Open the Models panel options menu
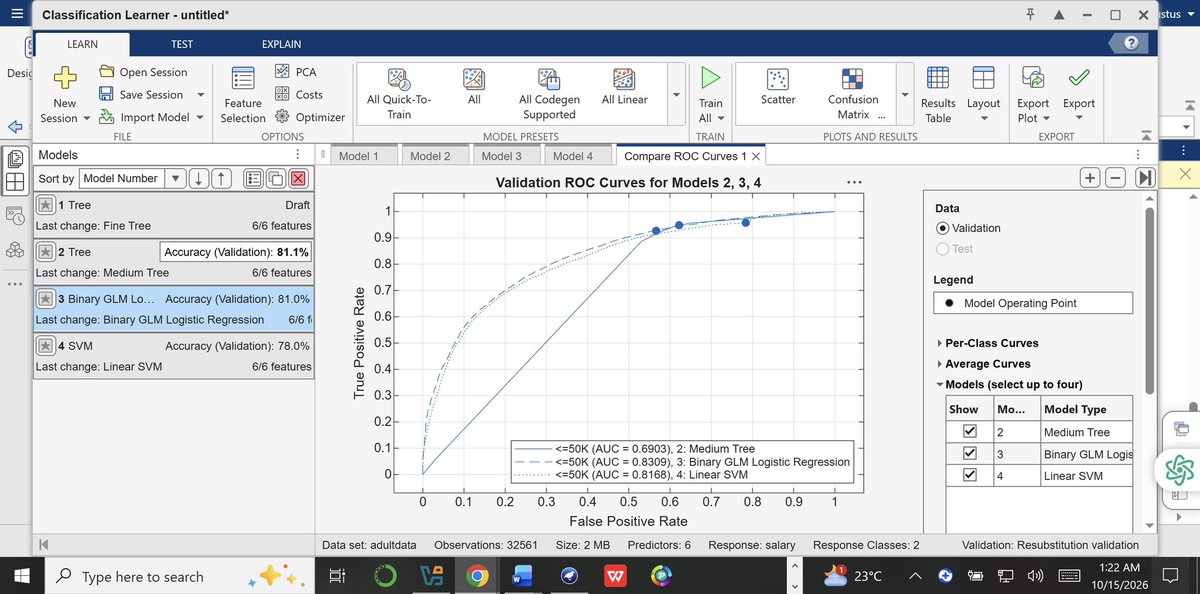The width and height of the screenshot is (1200, 594). (298, 155)
